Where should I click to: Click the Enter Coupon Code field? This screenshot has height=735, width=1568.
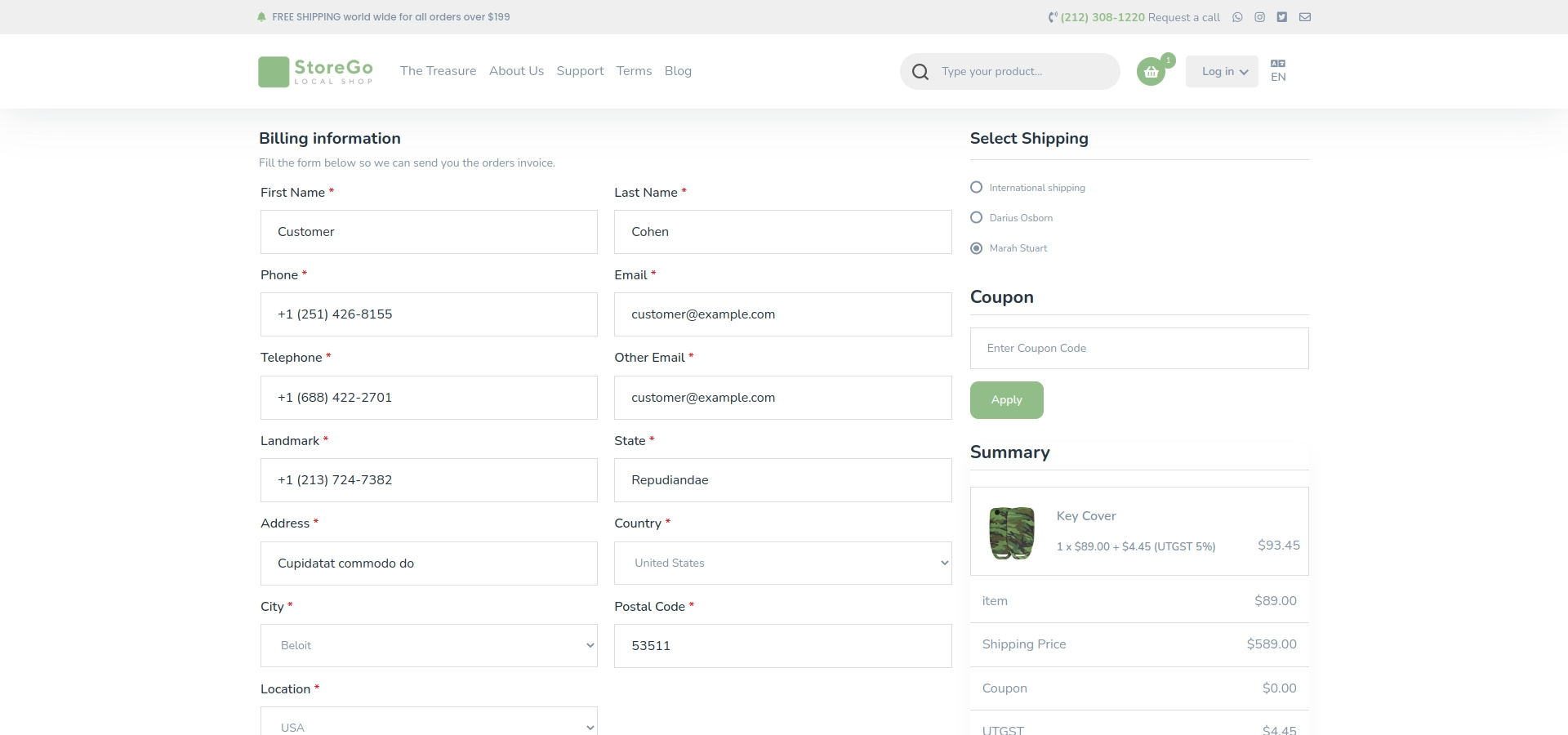pos(1138,349)
